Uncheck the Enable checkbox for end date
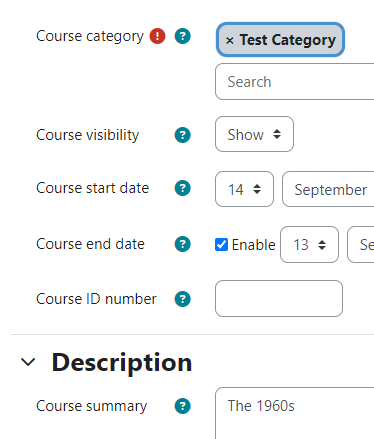 tap(221, 244)
